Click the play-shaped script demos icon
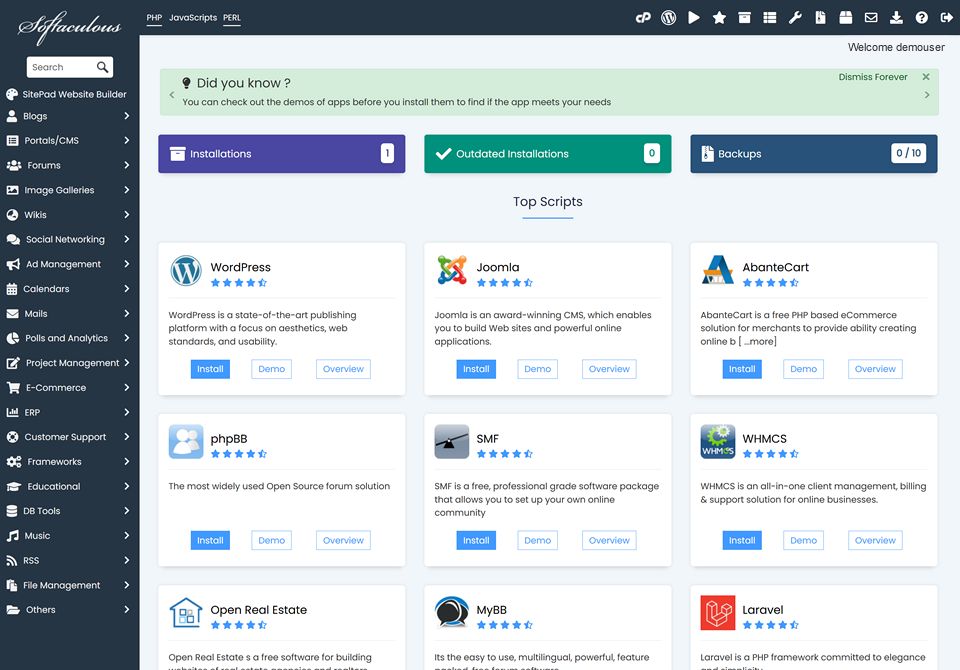The width and height of the screenshot is (960, 670). [694, 18]
